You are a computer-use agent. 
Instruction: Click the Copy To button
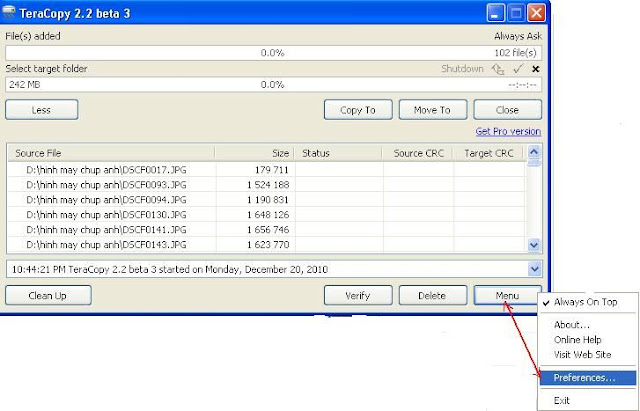click(358, 110)
